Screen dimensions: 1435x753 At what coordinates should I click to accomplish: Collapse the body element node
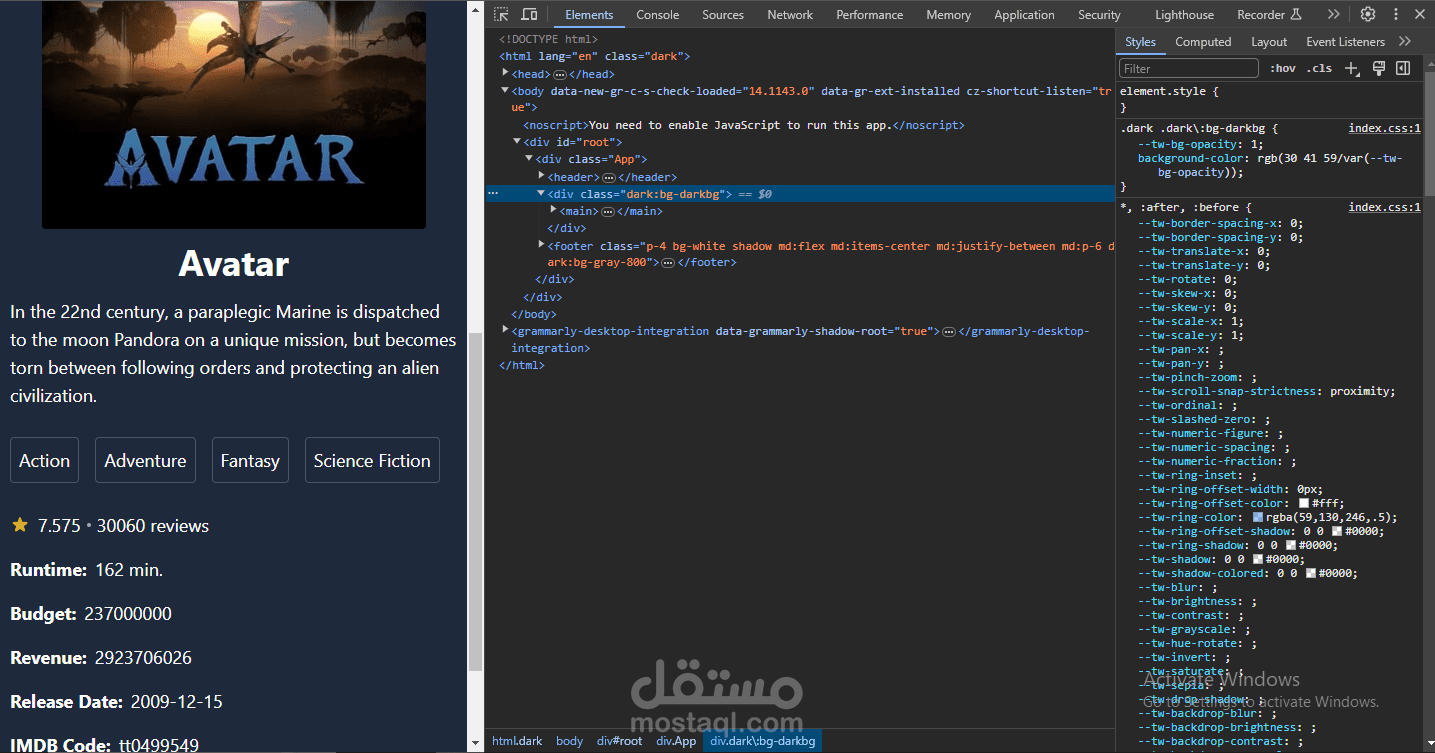505,90
